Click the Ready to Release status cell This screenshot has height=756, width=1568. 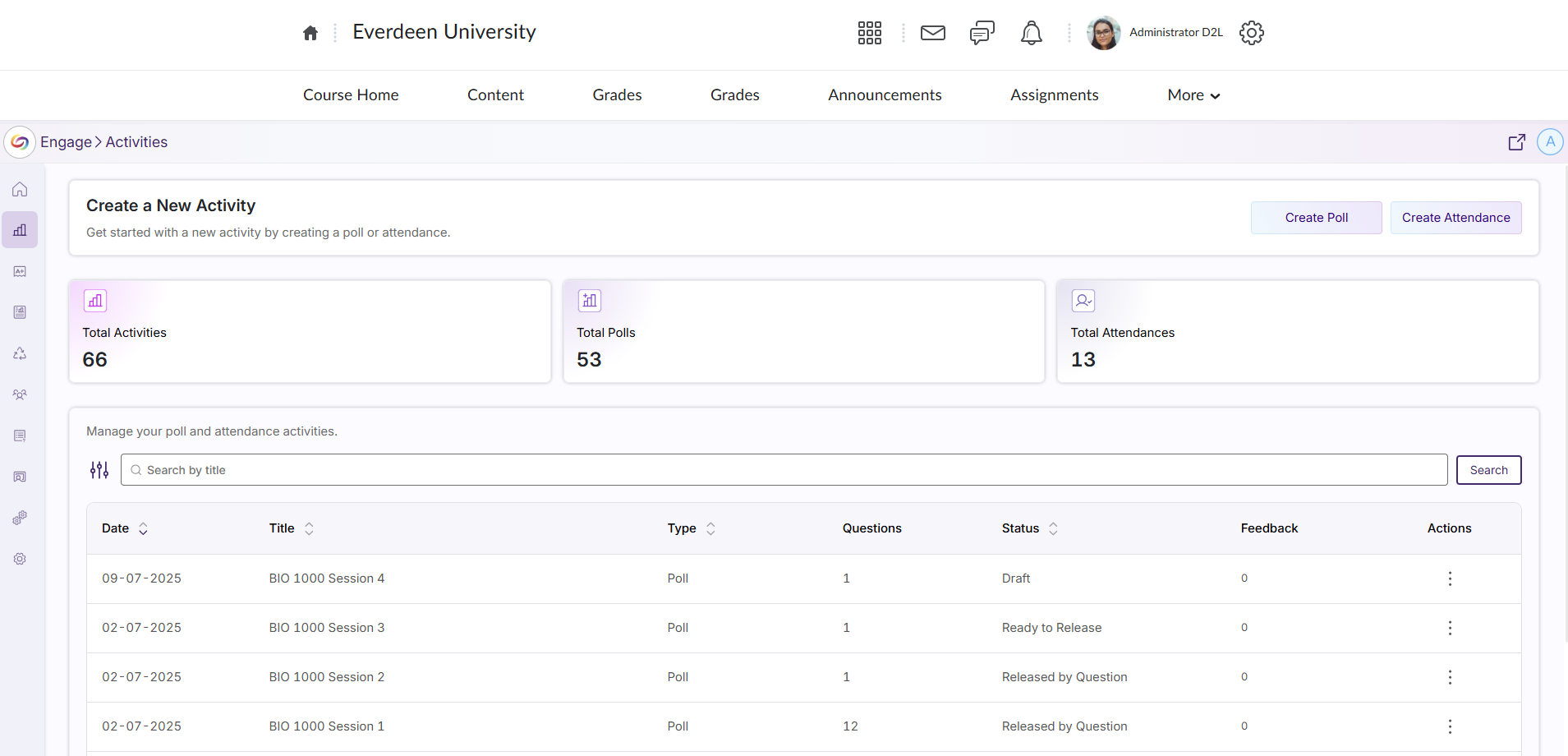(1051, 628)
